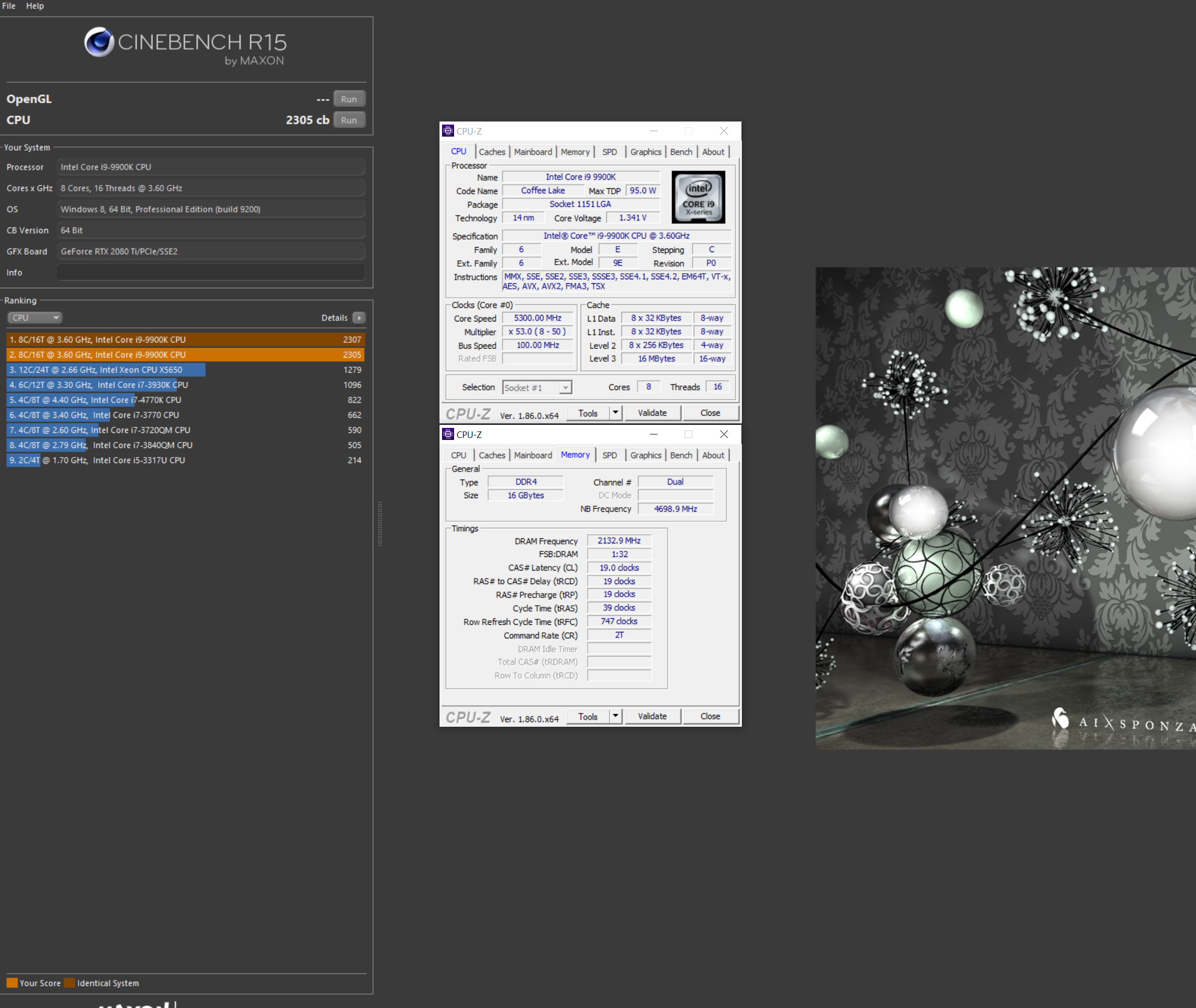Screen dimensions: 1196x1008
Task: Click the Processor field in Your System
Action: (x=211, y=167)
